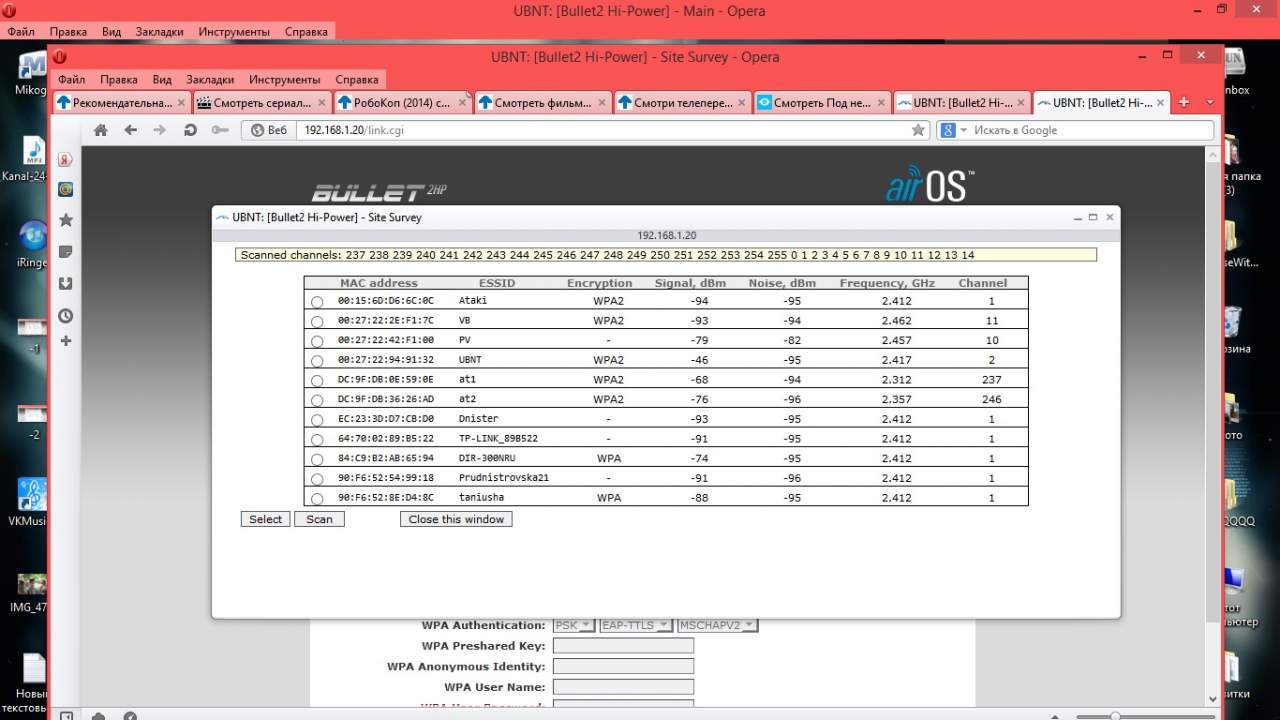1280x720 pixels.
Task: Select the Dnister network radio button
Action: pyautogui.click(x=317, y=420)
